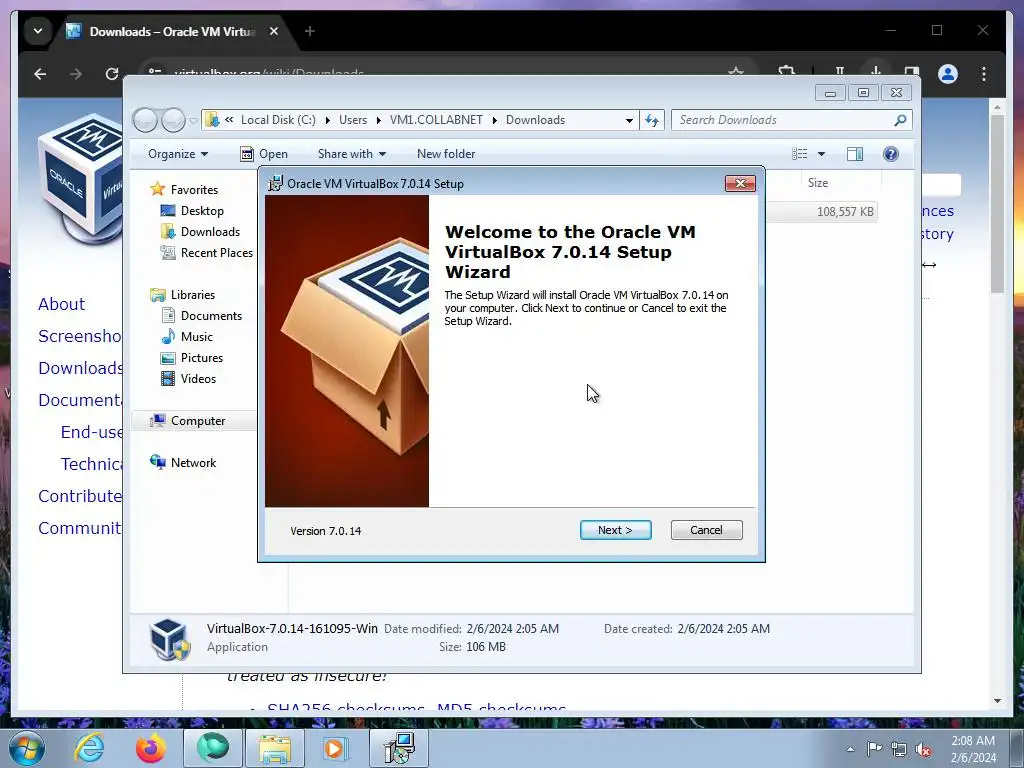Click the Screenshots link on VirtualBox page
This screenshot has width=1024, height=768.
tap(80, 336)
